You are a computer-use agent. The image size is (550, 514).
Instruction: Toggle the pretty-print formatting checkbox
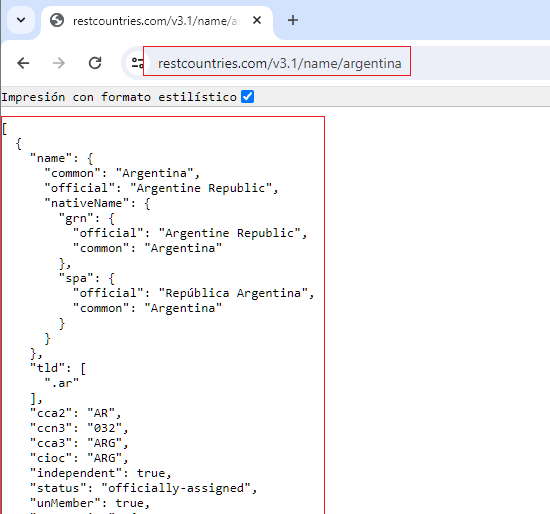point(247,96)
